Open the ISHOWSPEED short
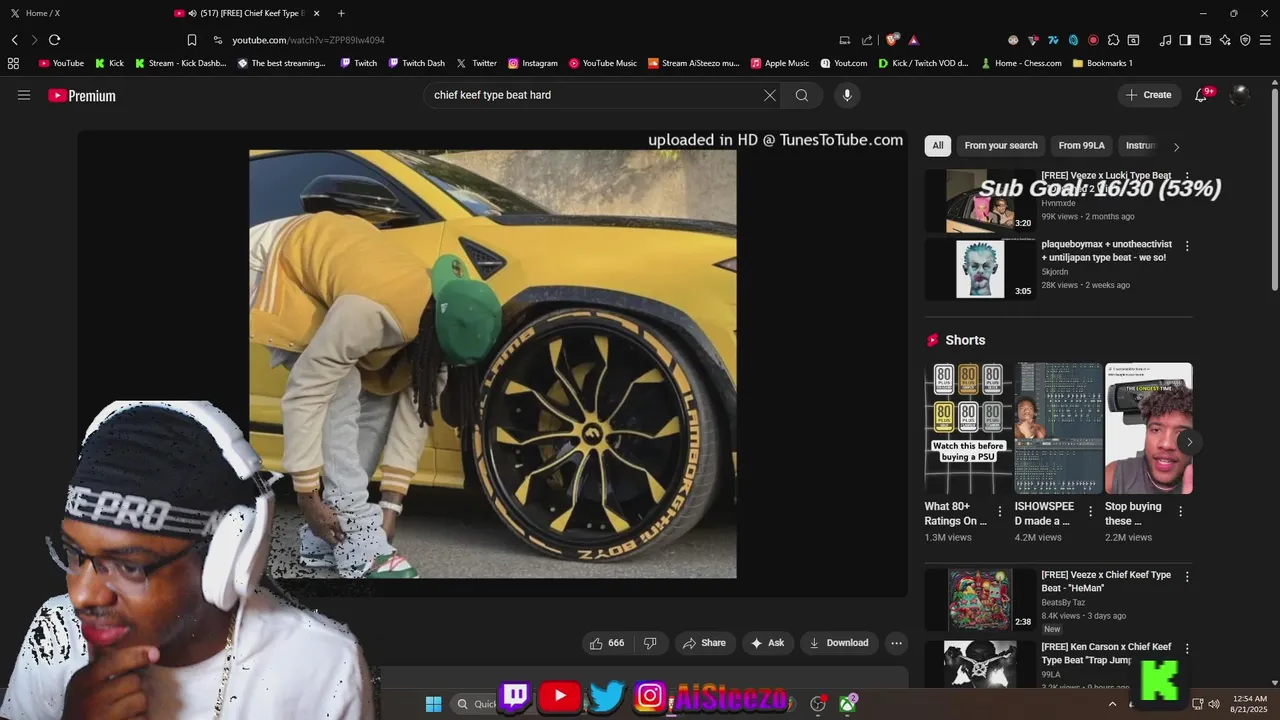 [1058, 428]
